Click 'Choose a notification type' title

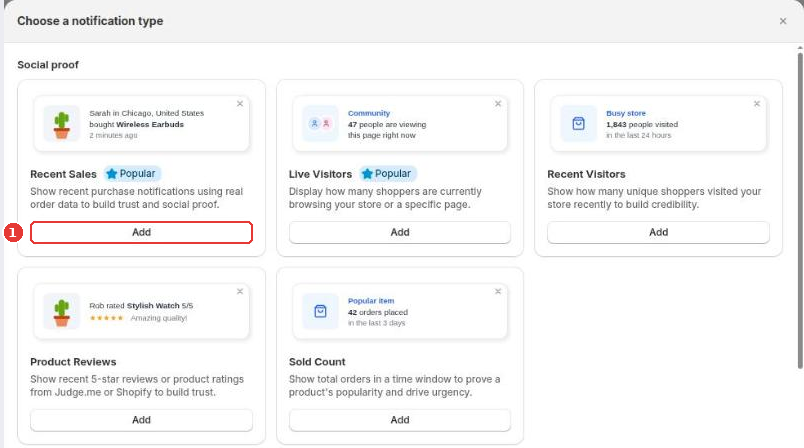tap(90, 21)
